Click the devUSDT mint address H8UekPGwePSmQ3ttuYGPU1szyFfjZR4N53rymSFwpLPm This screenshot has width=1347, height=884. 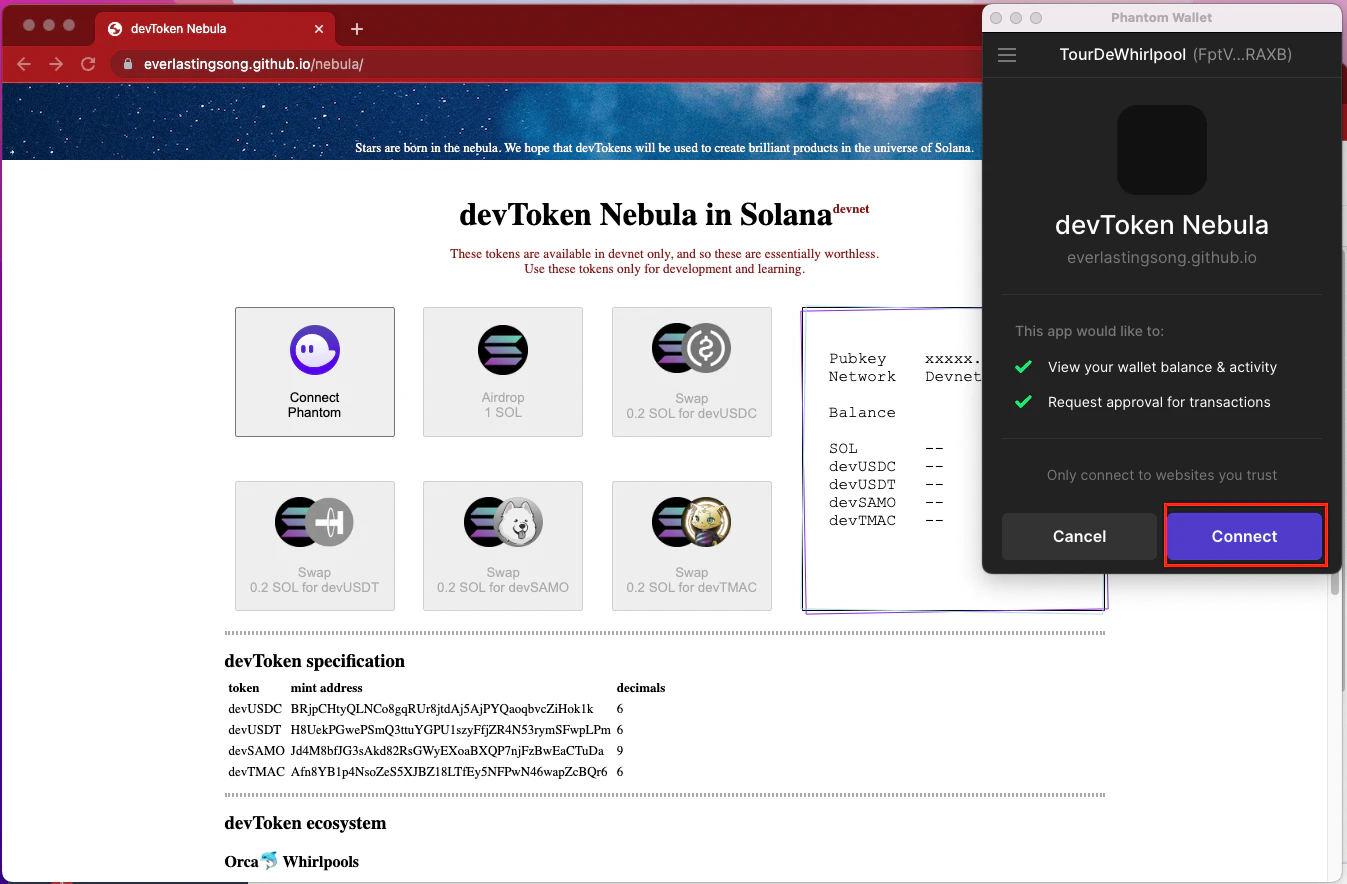pyautogui.click(x=451, y=730)
